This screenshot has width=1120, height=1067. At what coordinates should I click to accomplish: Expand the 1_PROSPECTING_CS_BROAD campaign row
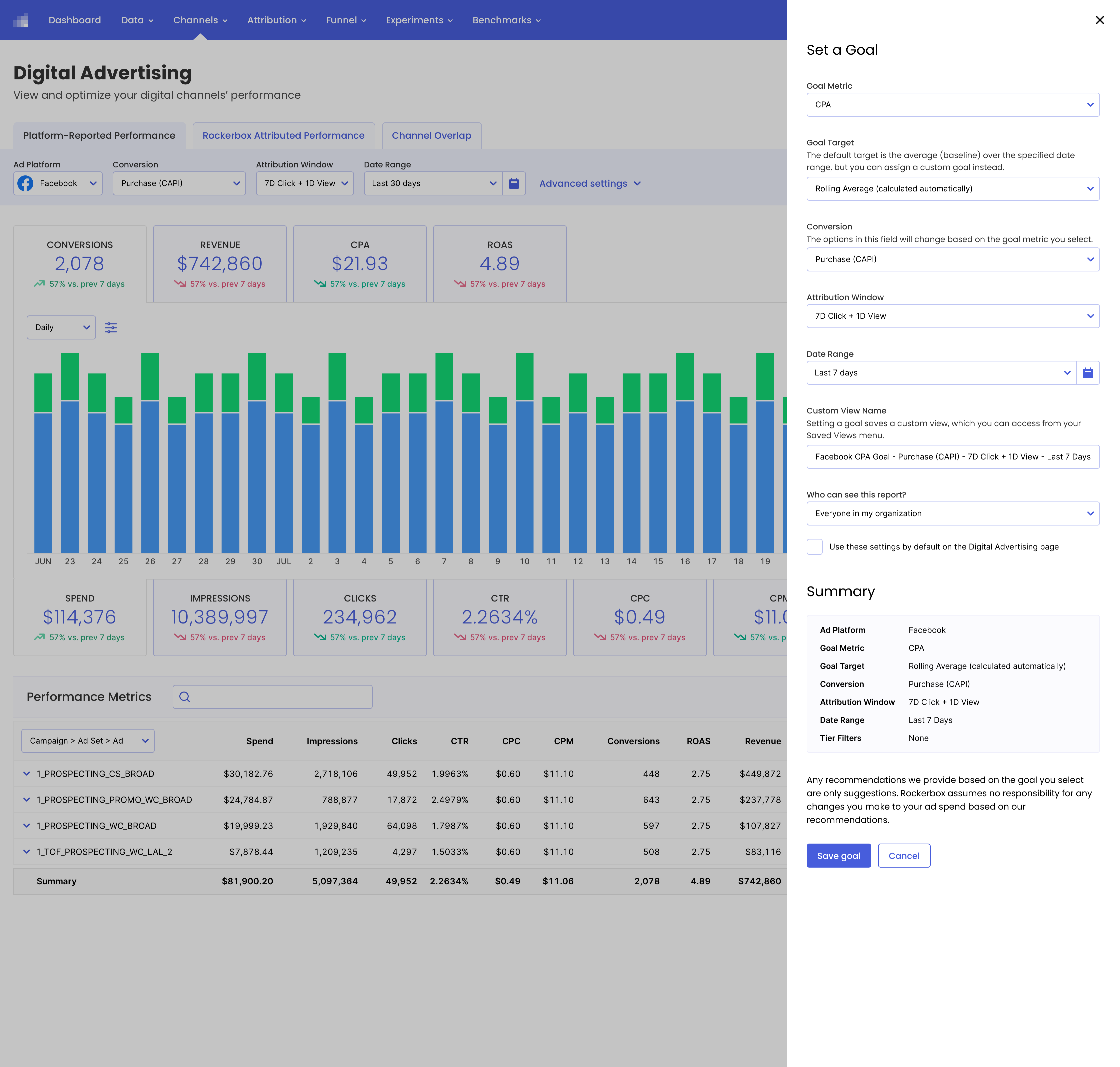coord(26,774)
